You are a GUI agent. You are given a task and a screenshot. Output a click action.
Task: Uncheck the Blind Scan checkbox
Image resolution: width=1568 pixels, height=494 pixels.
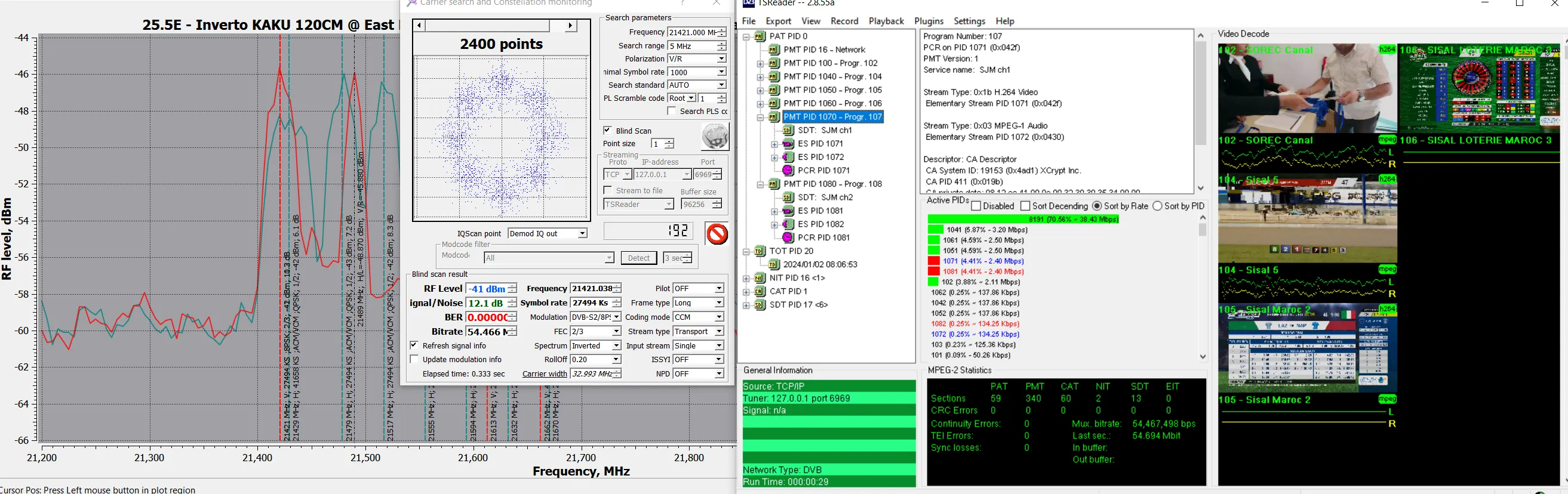(x=607, y=131)
